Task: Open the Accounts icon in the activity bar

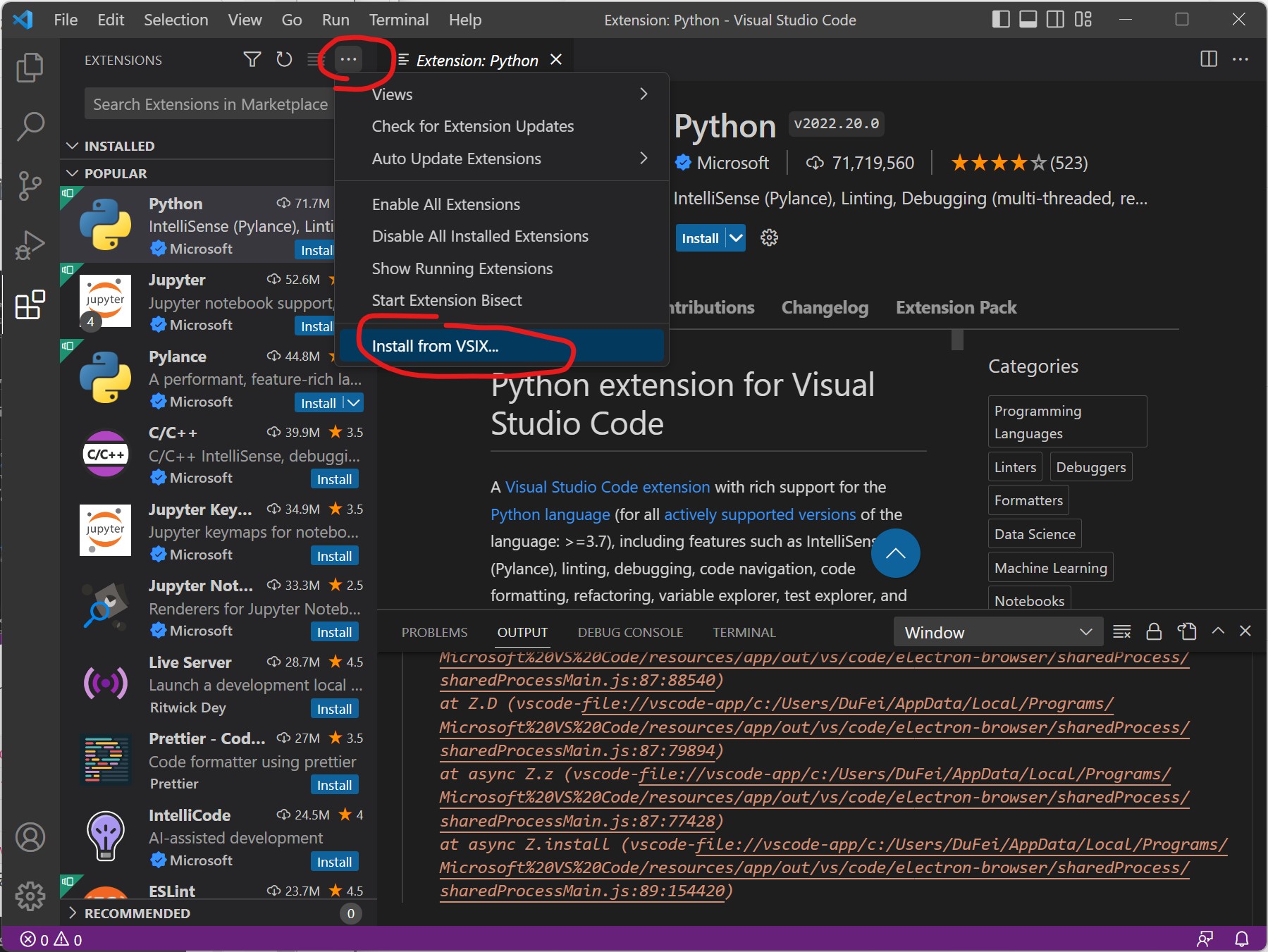Action: 30,837
